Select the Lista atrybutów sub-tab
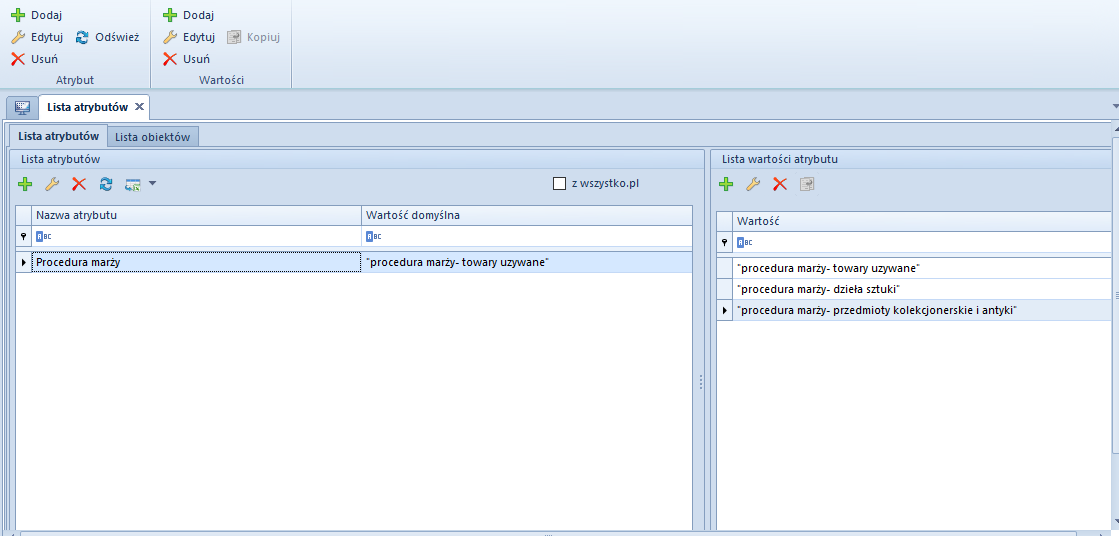 pyautogui.click(x=59, y=136)
